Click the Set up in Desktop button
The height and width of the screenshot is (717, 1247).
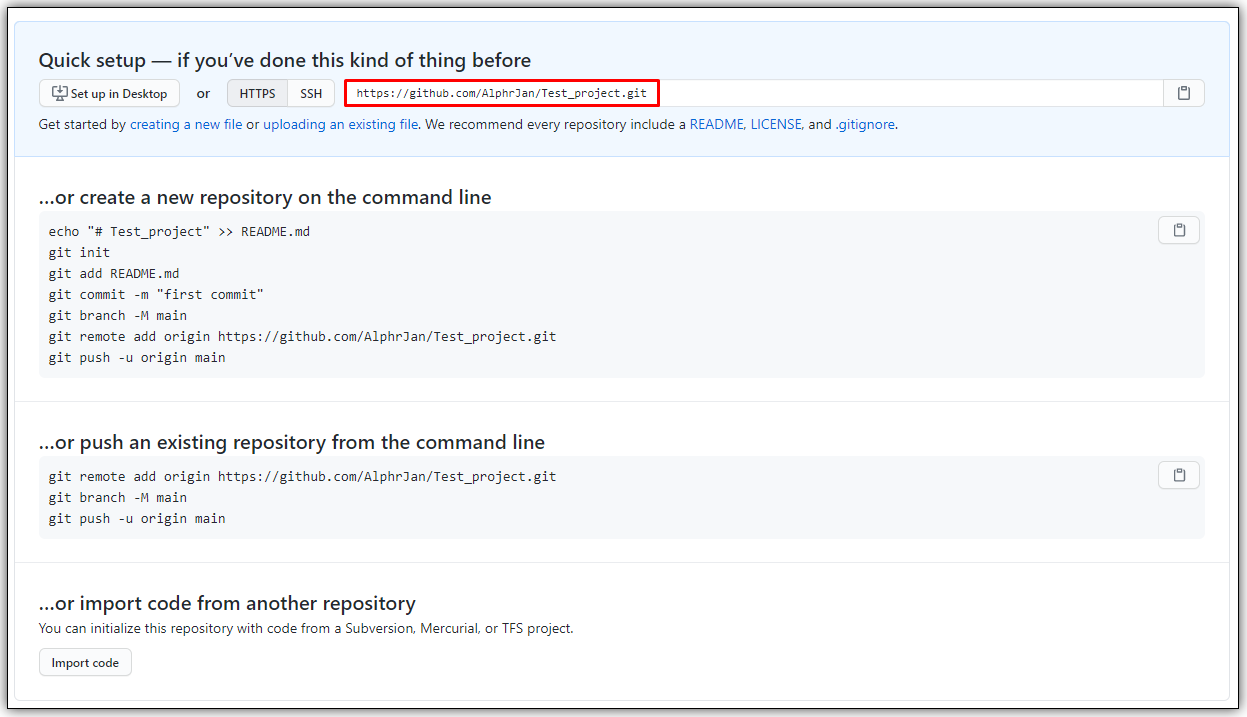110,94
